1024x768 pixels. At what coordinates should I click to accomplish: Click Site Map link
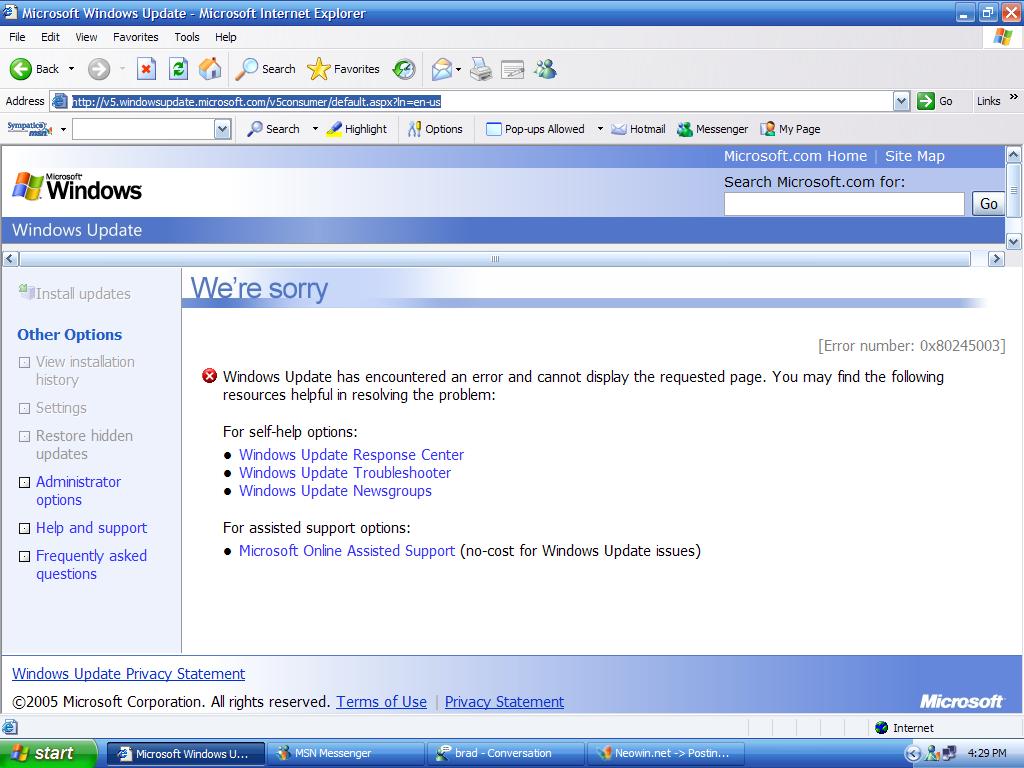coord(914,156)
